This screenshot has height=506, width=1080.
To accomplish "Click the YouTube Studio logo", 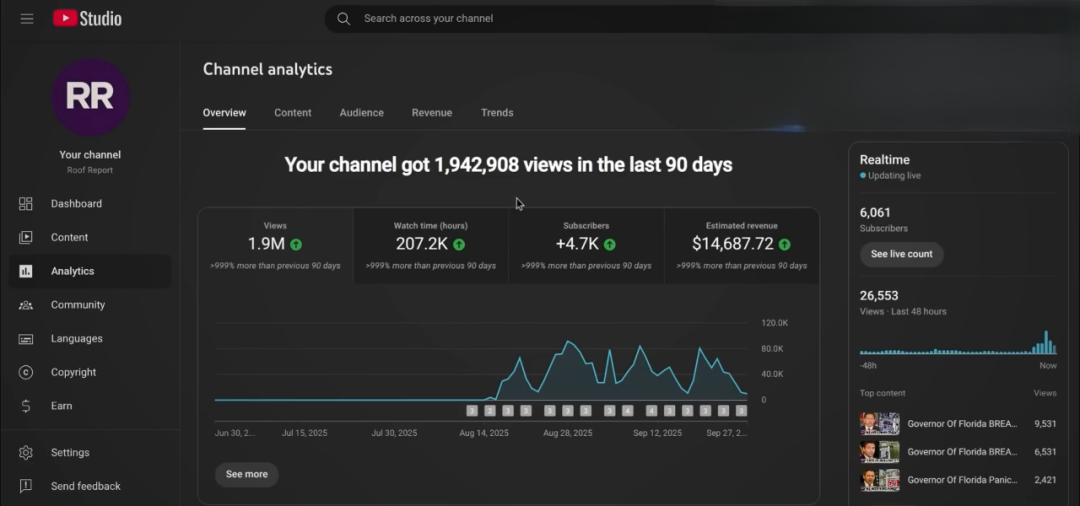I will [x=87, y=19].
